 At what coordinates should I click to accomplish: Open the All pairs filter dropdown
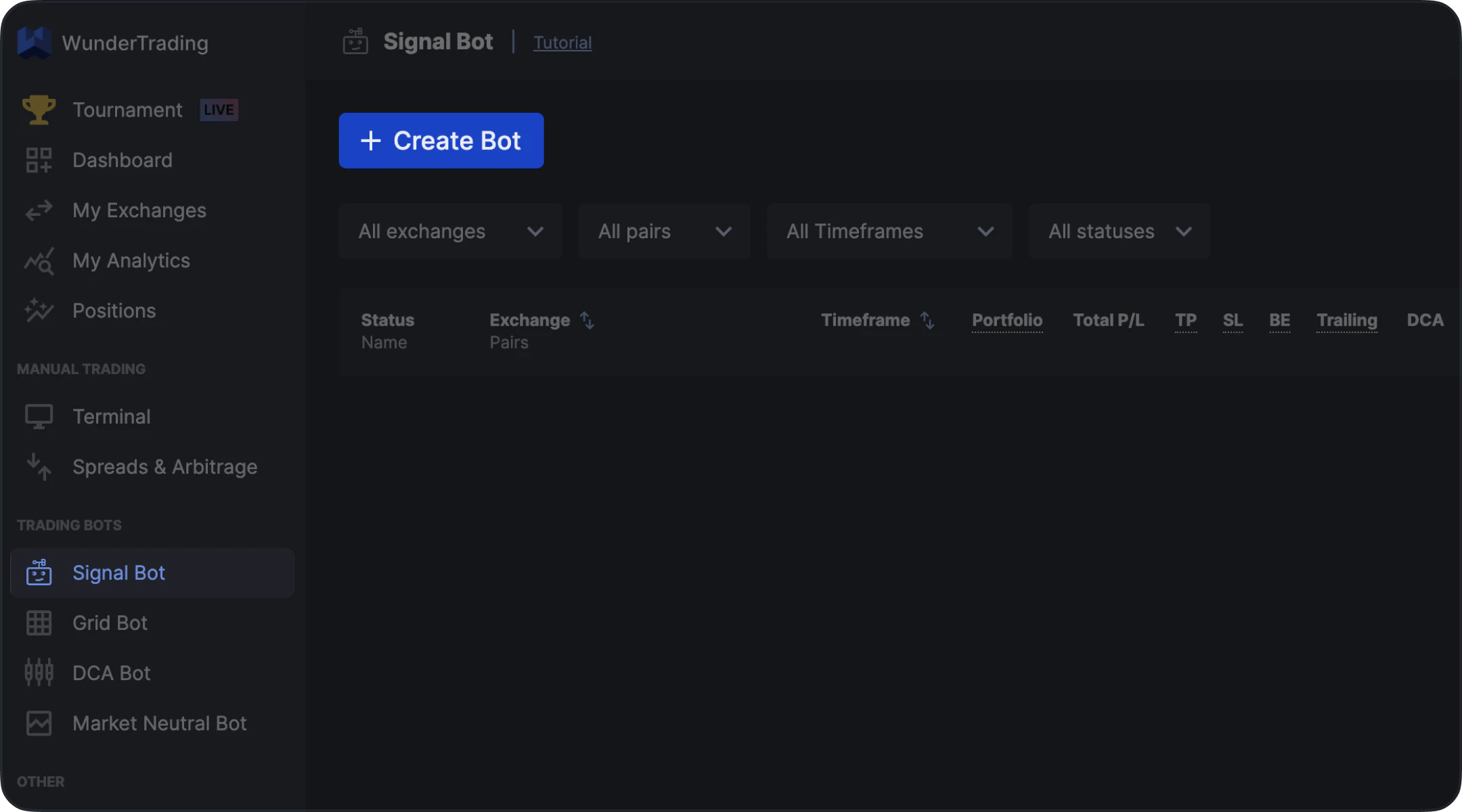click(664, 231)
